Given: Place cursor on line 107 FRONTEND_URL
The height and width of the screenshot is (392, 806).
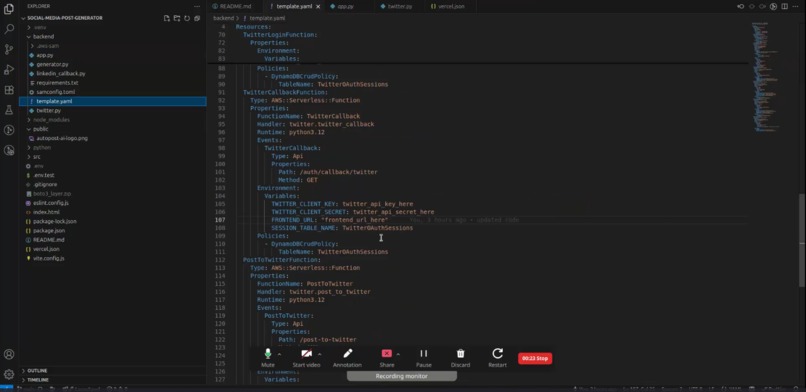Looking at the screenshot, I should [x=329, y=220].
